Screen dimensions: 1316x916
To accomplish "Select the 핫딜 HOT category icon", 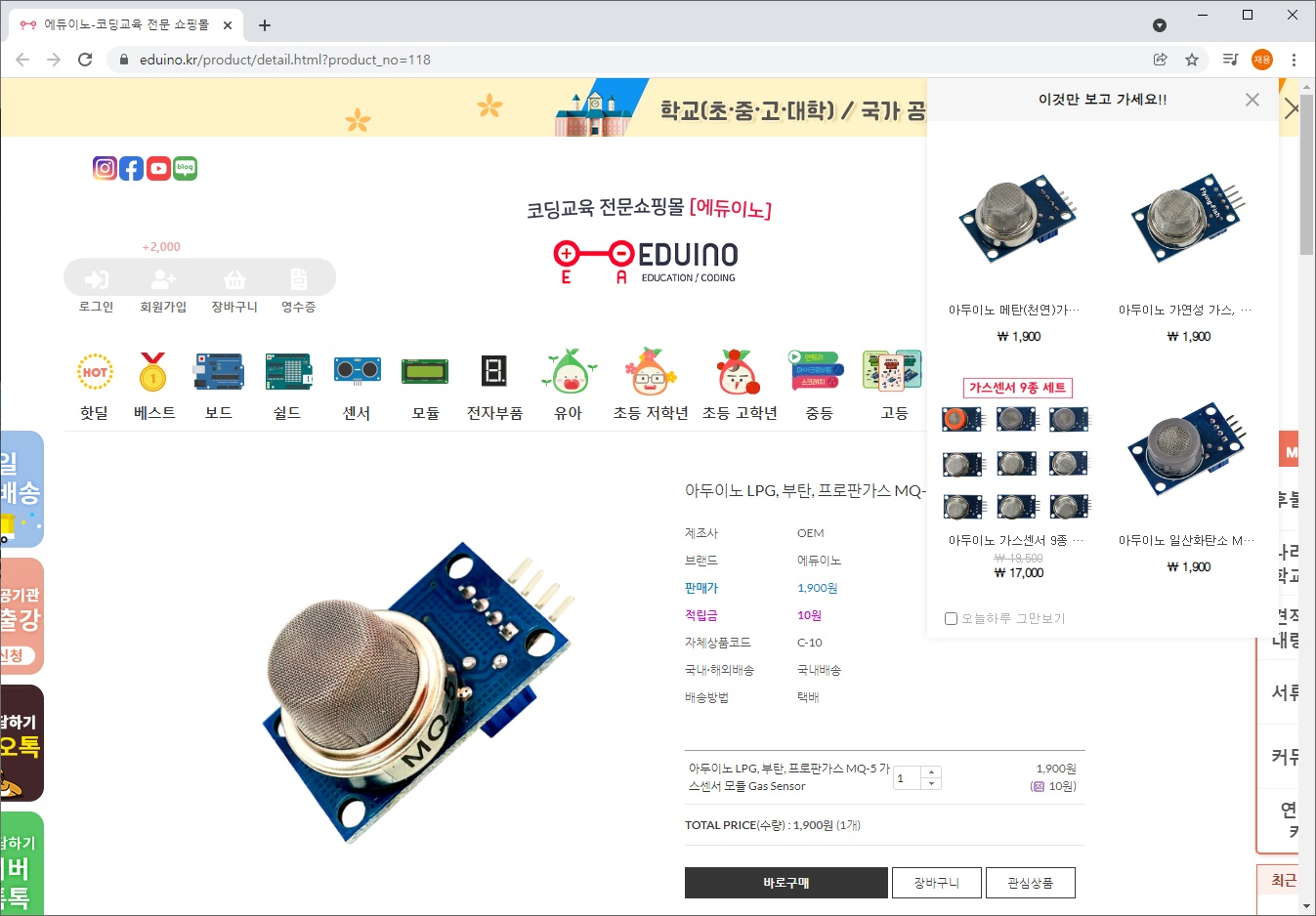I will [95, 372].
